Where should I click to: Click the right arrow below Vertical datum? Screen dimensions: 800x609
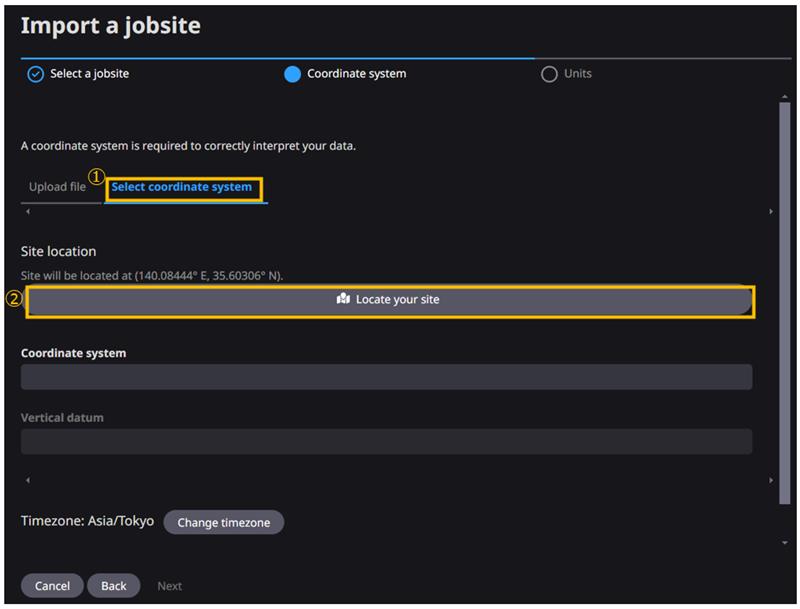tap(770, 480)
